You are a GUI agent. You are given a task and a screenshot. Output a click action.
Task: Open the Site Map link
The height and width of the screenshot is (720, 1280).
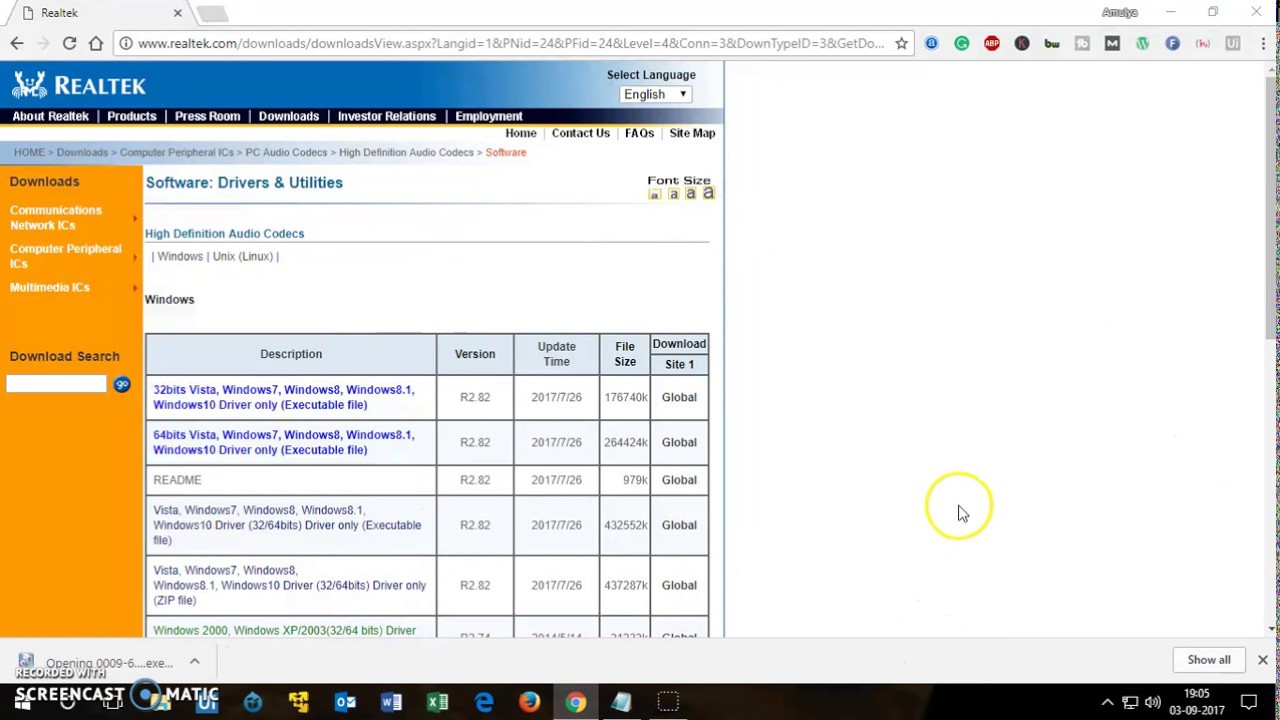click(x=692, y=133)
